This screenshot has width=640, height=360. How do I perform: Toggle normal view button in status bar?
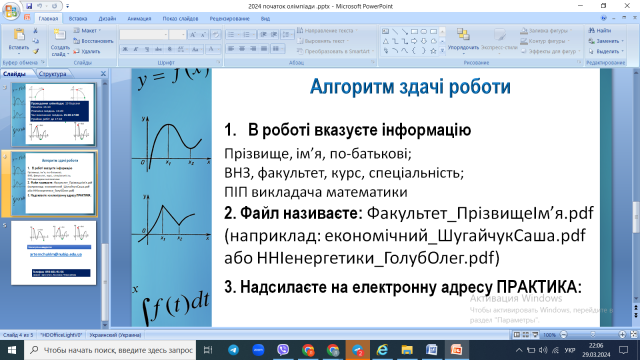(x=517, y=335)
